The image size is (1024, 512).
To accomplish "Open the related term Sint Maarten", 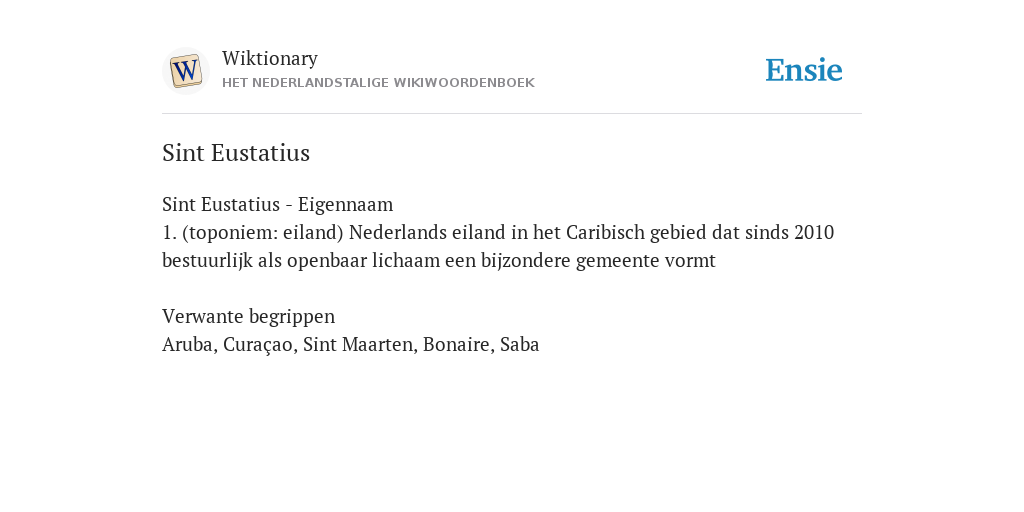I will click(358, 344).
